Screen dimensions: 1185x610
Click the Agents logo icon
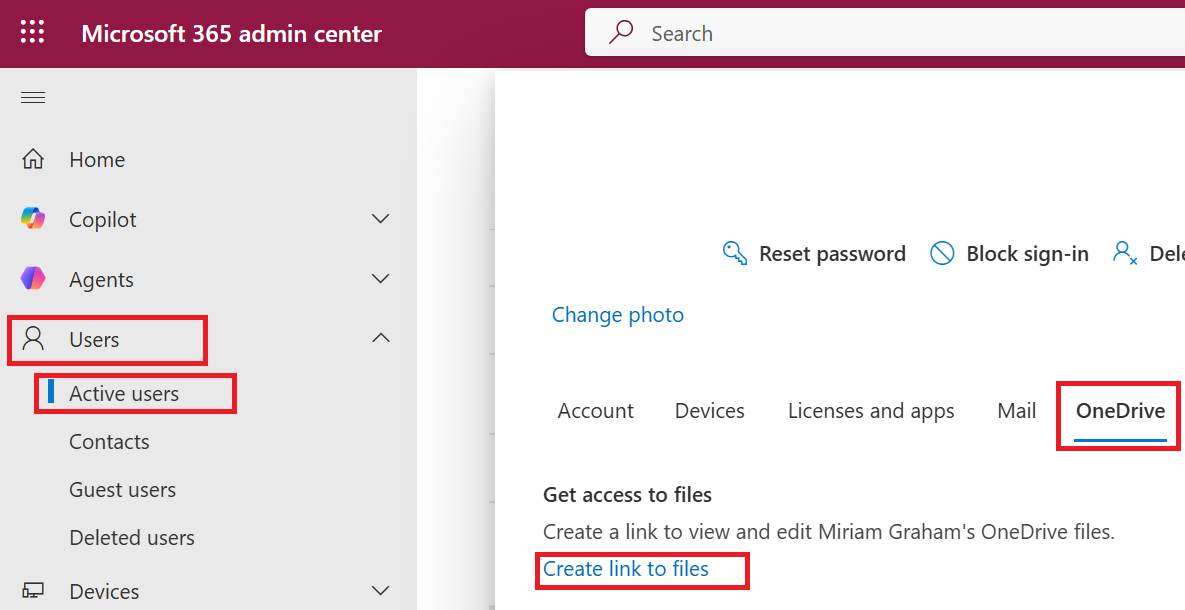click(33, 280)
